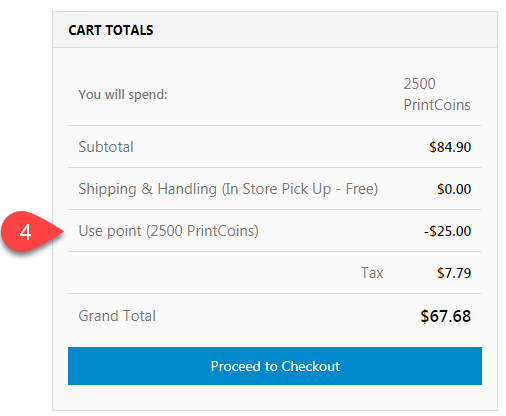506x416 pixels.
Task: Click the Grand Total label
Action: pos(117,316)
